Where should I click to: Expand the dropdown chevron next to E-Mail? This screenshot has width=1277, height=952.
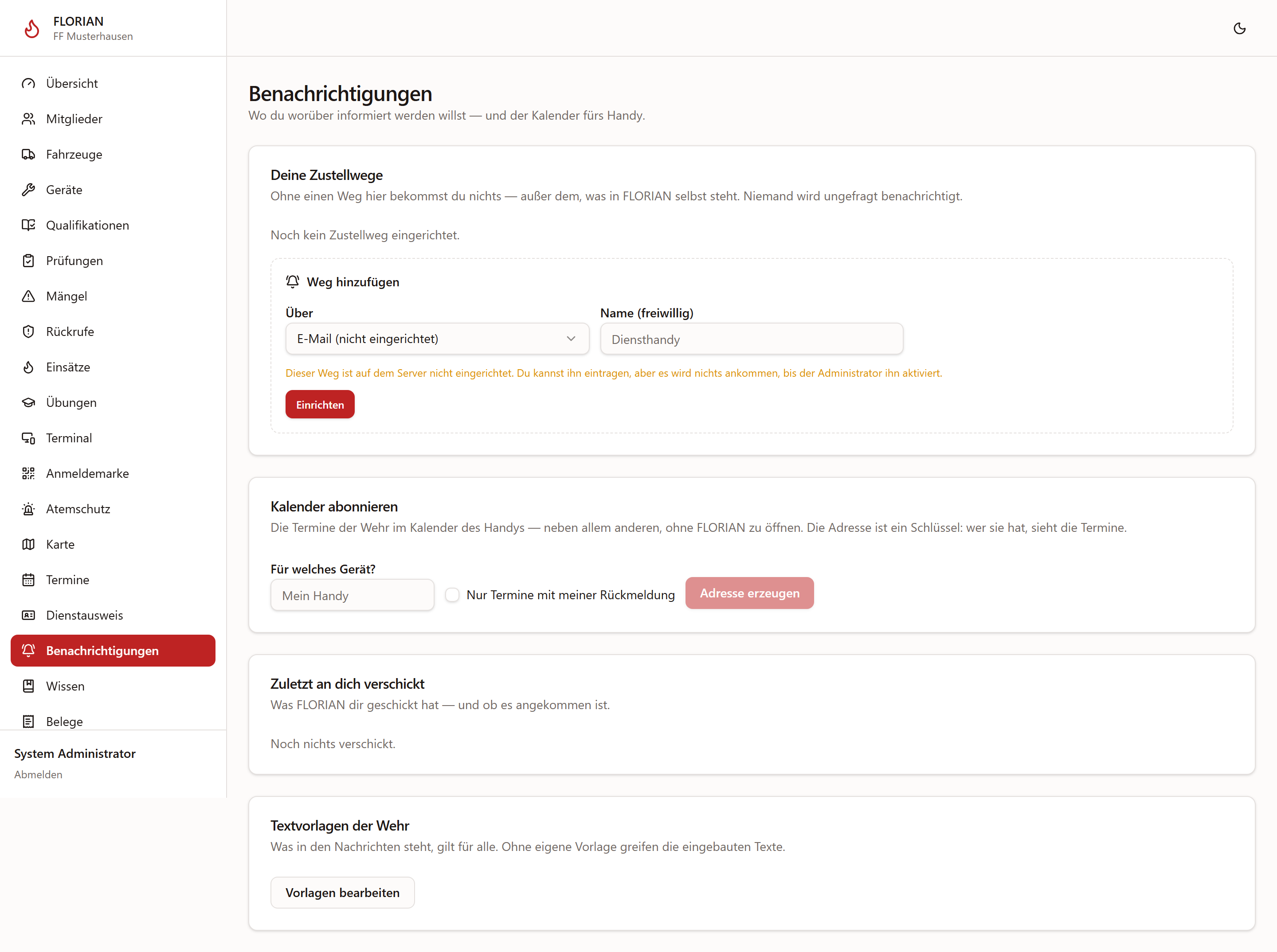click(x=571, y=339)
